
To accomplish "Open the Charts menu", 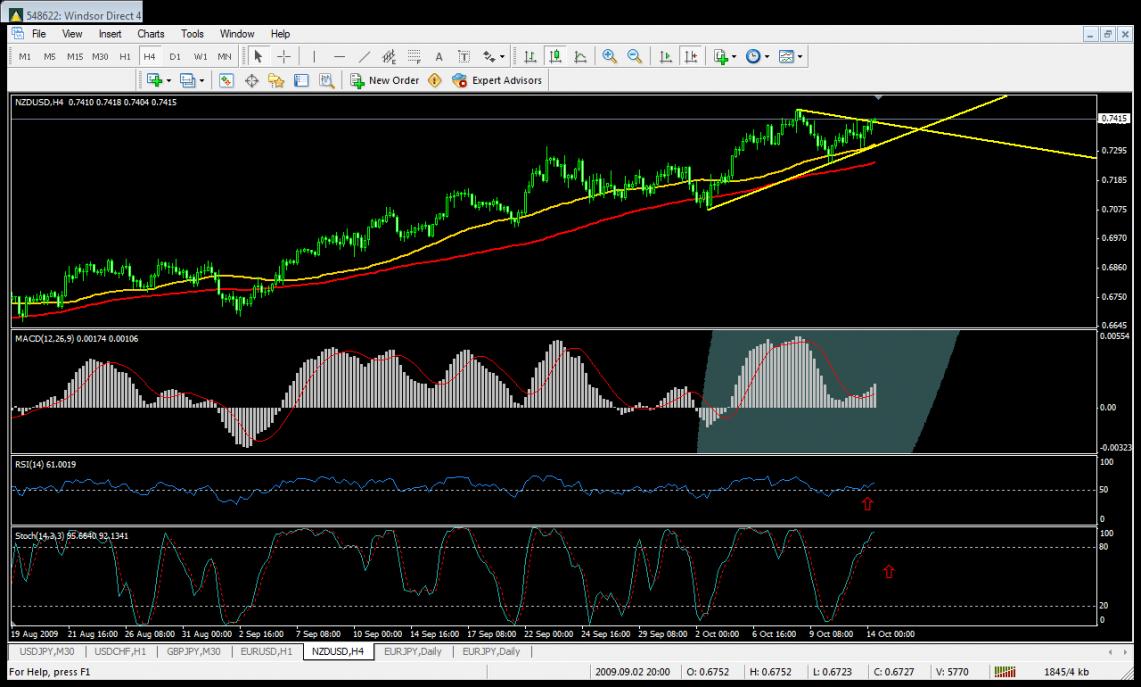I will pyautogui.click(x=151, y=34).
